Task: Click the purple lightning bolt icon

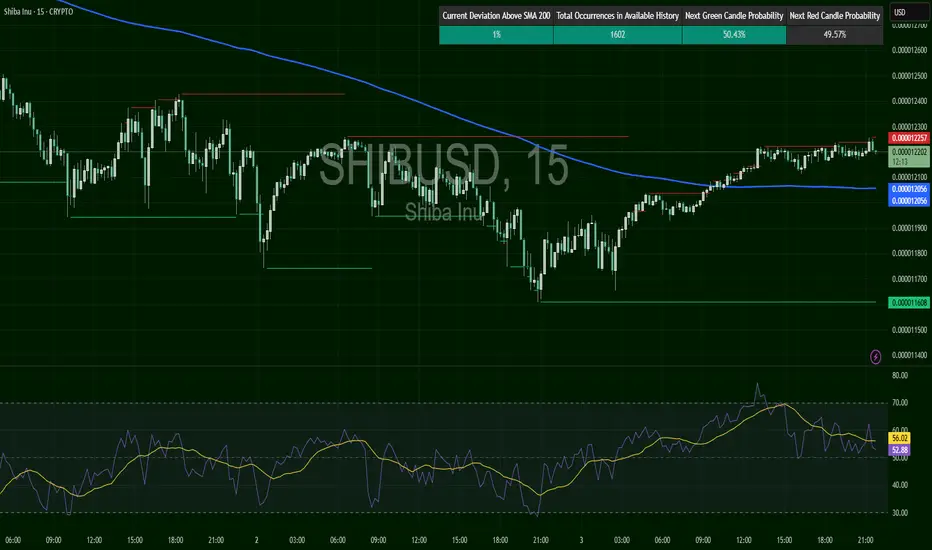Action: (x=875, y=357)
